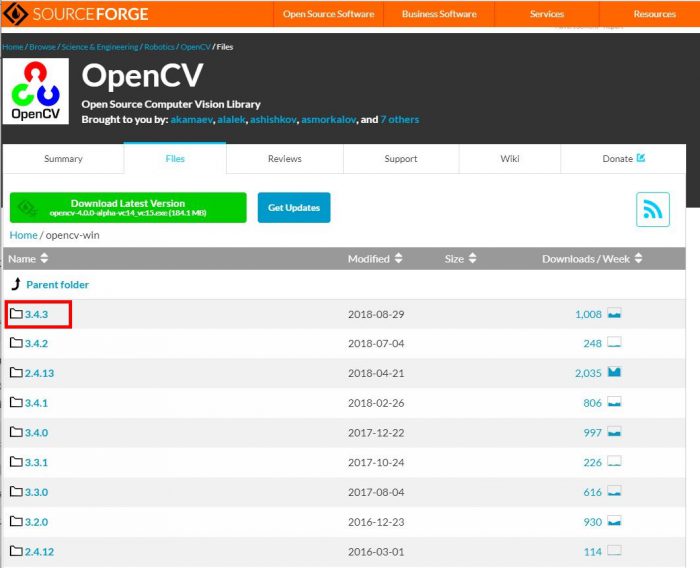The image size is (700, 568).
Task: Click the folder icon for 3.4.1
Action: pyautogui.click(x=16, y=402)
